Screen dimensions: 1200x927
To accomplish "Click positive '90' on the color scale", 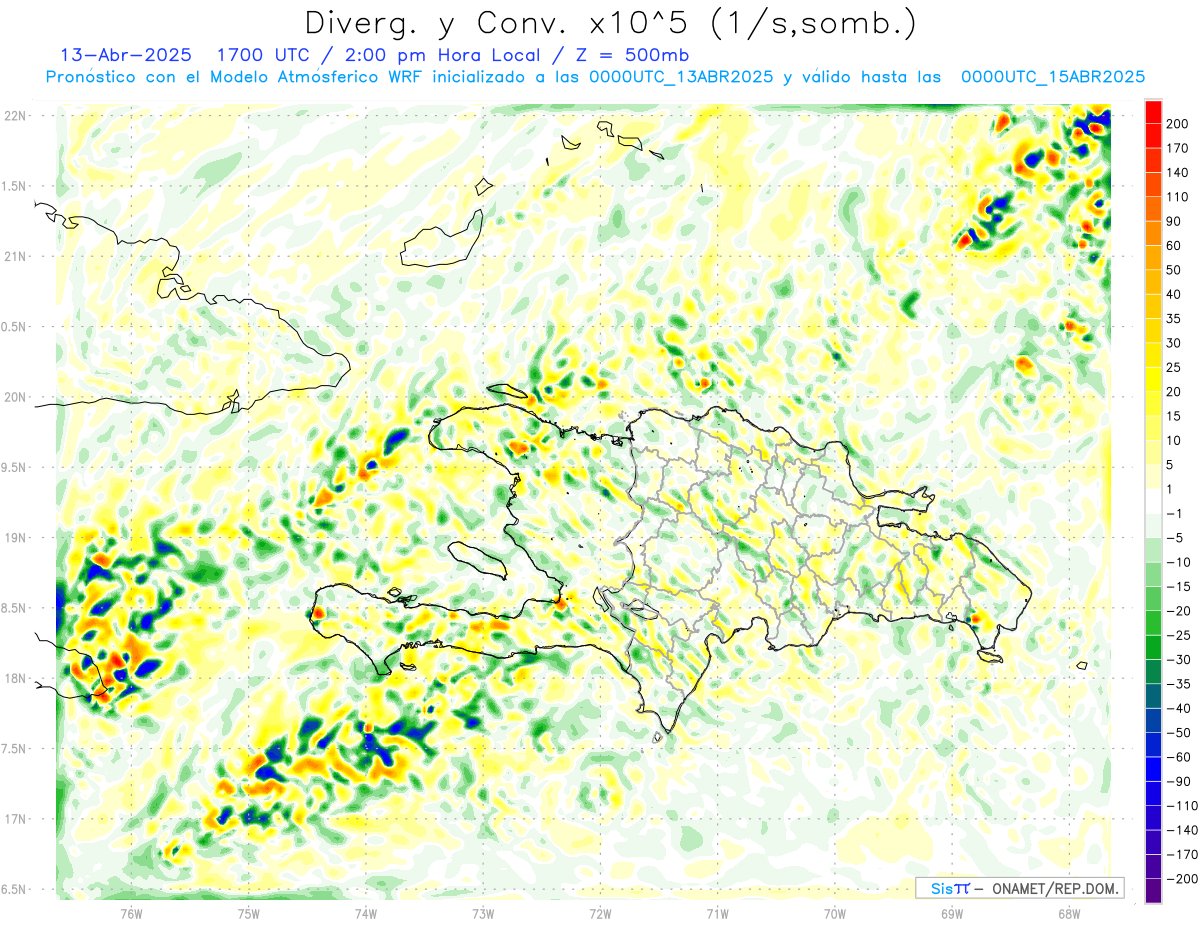I will point(1174,221).
